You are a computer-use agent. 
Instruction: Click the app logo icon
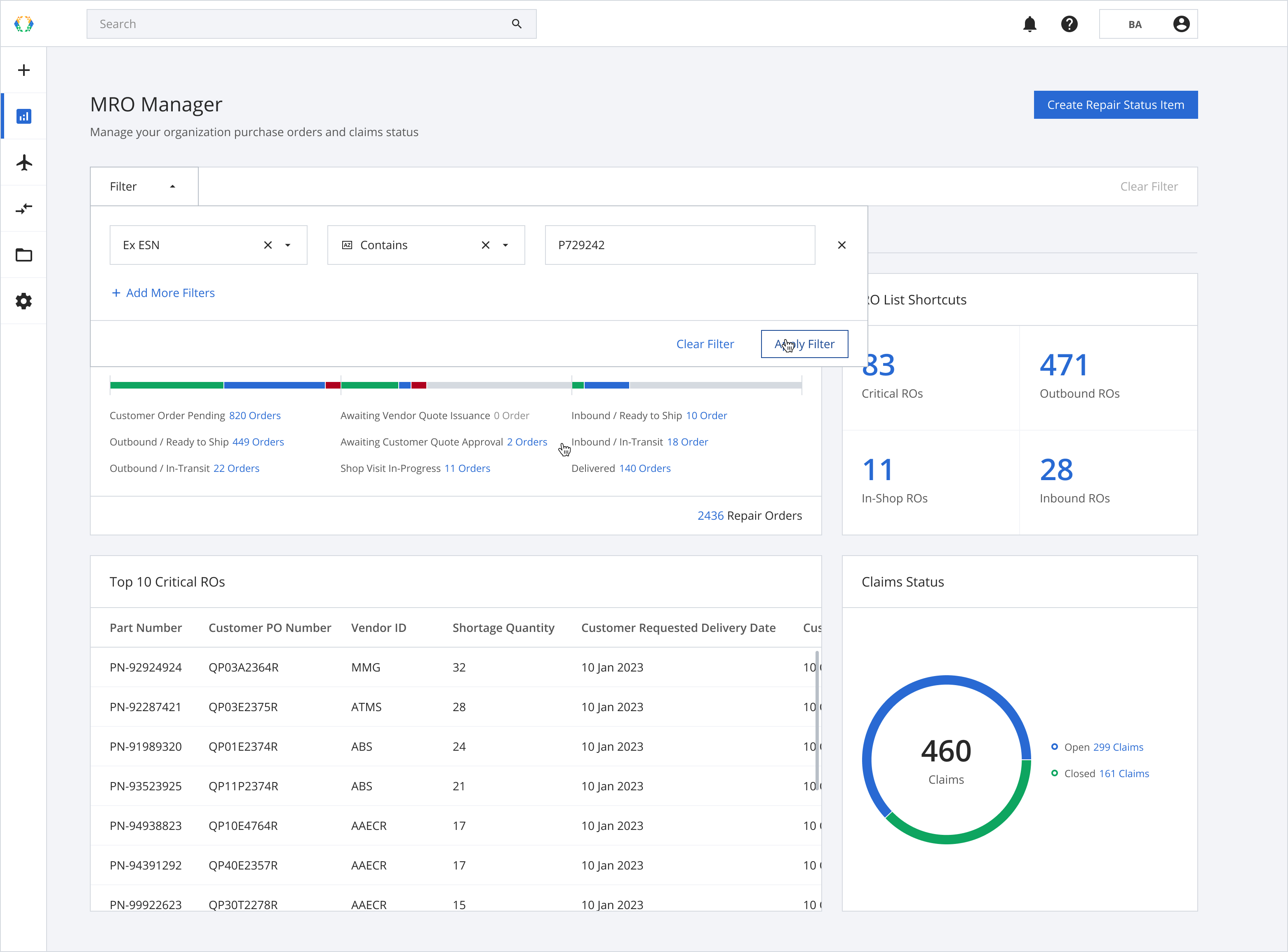[x=24, y=24]
